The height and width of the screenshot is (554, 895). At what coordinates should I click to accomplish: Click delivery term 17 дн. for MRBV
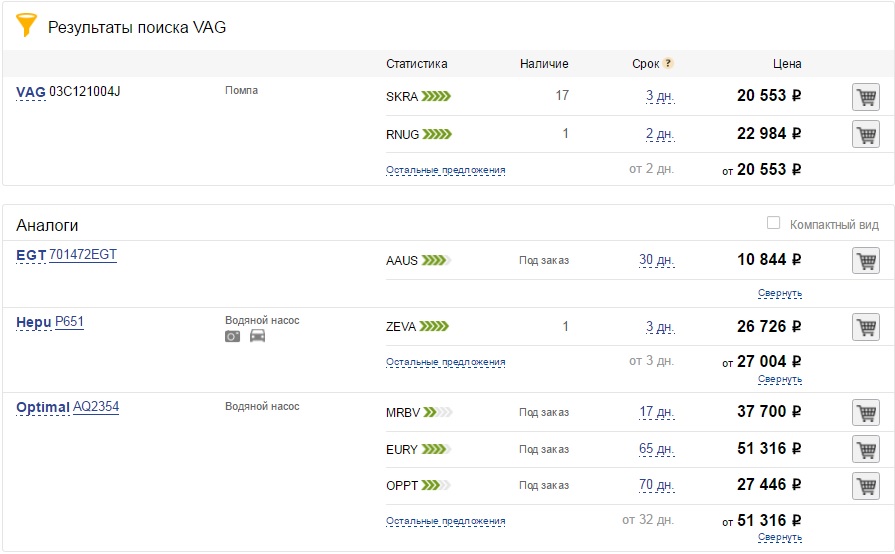click(x=656, y=412)
